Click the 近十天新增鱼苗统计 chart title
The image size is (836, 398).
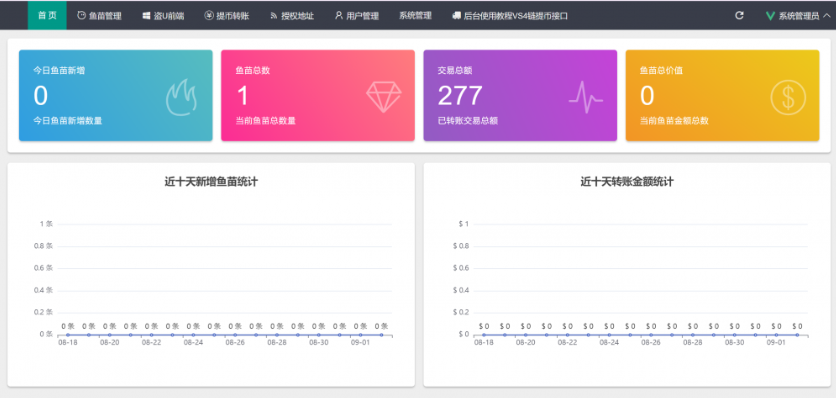(x=211, y=182)
